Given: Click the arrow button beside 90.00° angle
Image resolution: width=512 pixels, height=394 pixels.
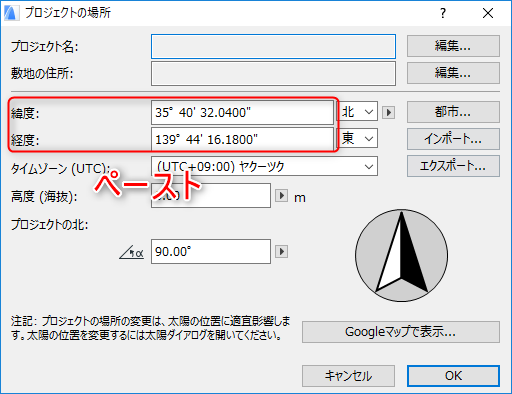Looking at the screenshot, I should coord(281,251).
